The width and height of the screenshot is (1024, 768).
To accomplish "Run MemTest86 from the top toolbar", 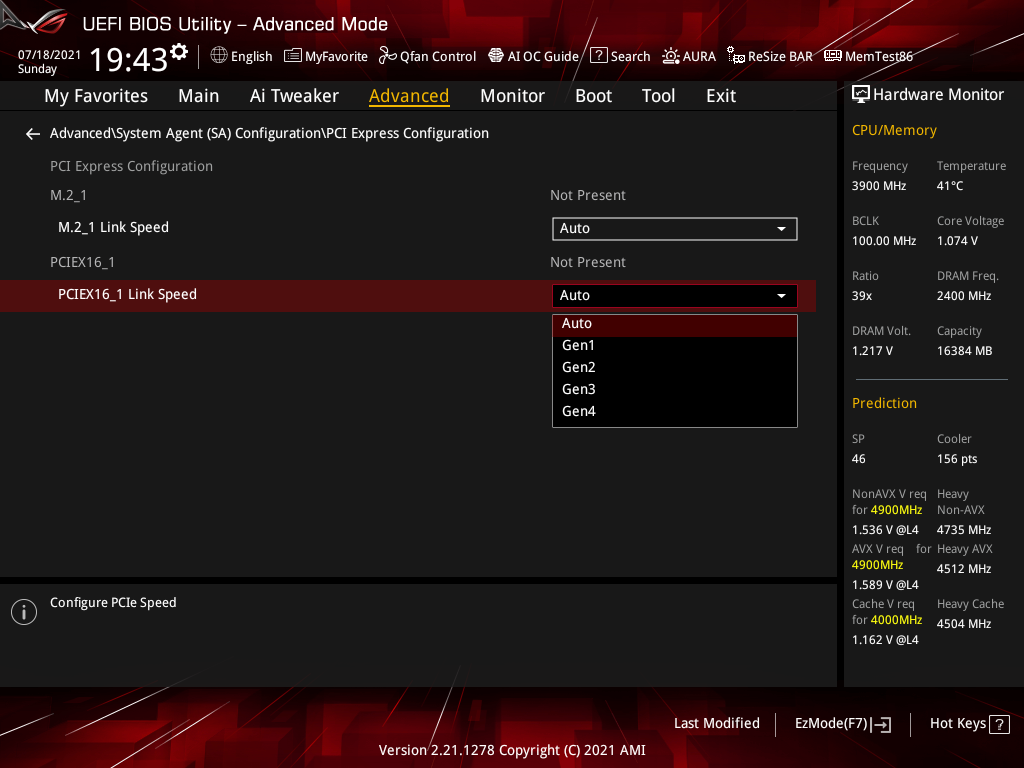I will point(868,56).
